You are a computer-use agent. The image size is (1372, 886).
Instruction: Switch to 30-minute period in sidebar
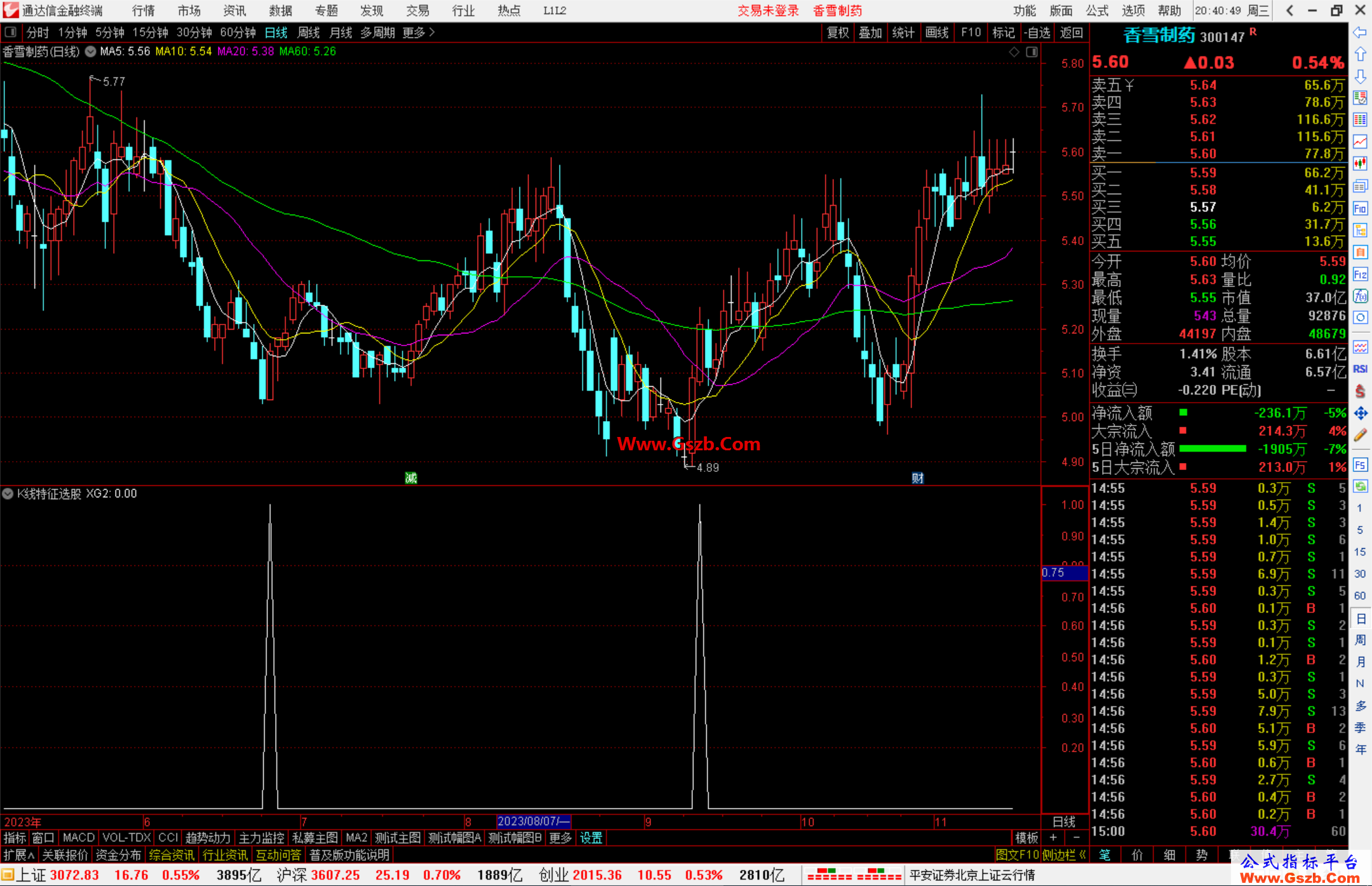tap(1359, 574)
